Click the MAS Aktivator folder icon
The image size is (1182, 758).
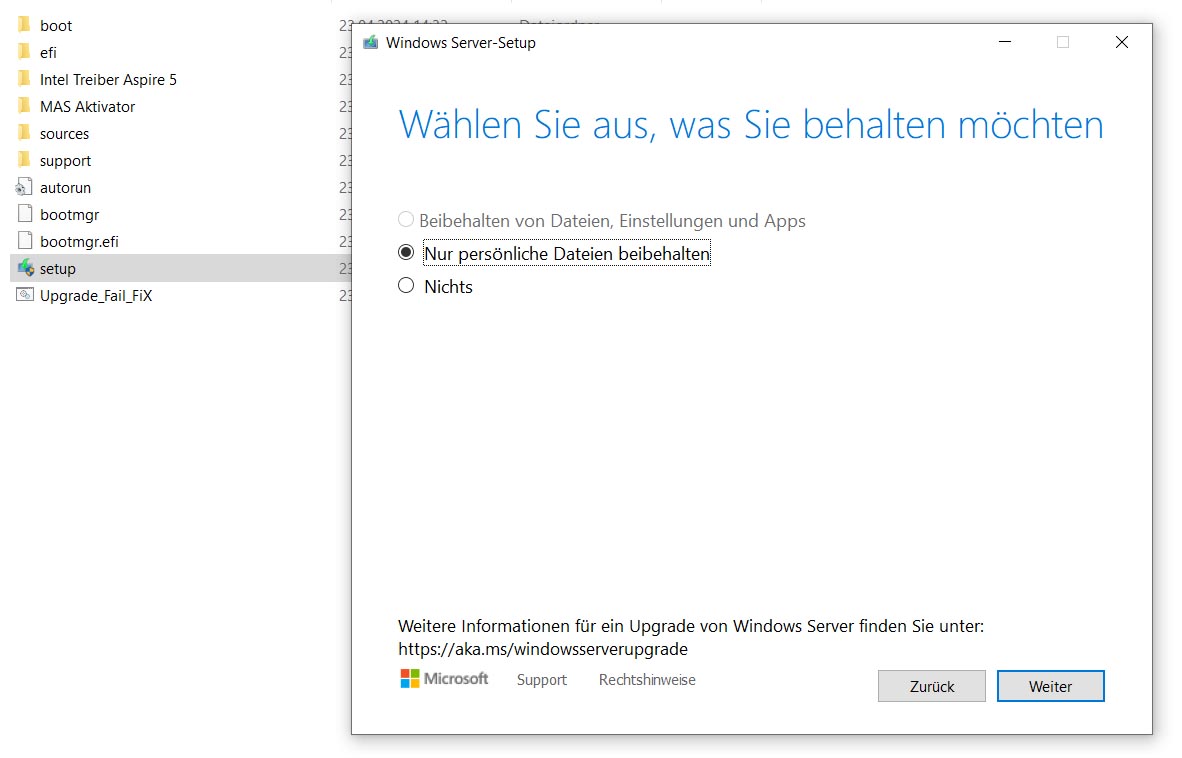coord(24,106)
